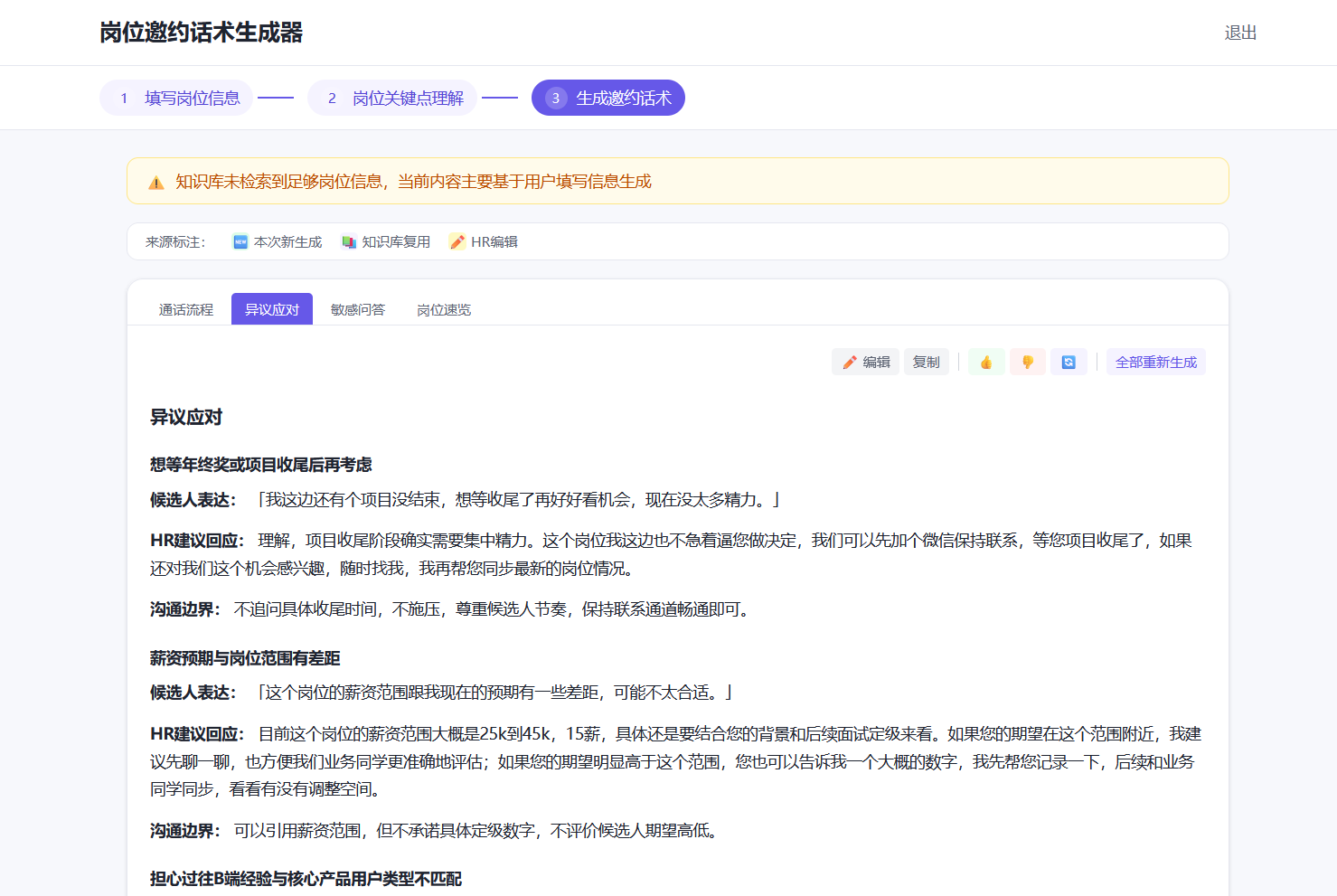Click the reply starting 理解，项目收尾阶段

click(671, 554)
